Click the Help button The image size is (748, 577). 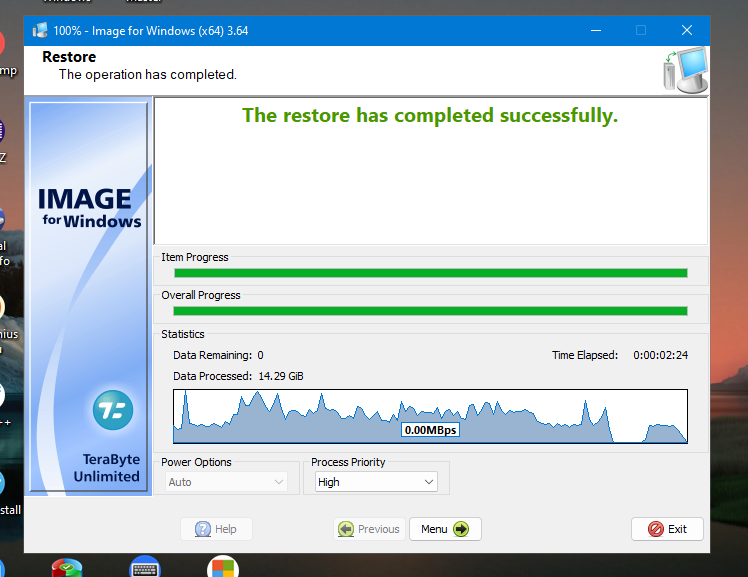click(216, 529)
